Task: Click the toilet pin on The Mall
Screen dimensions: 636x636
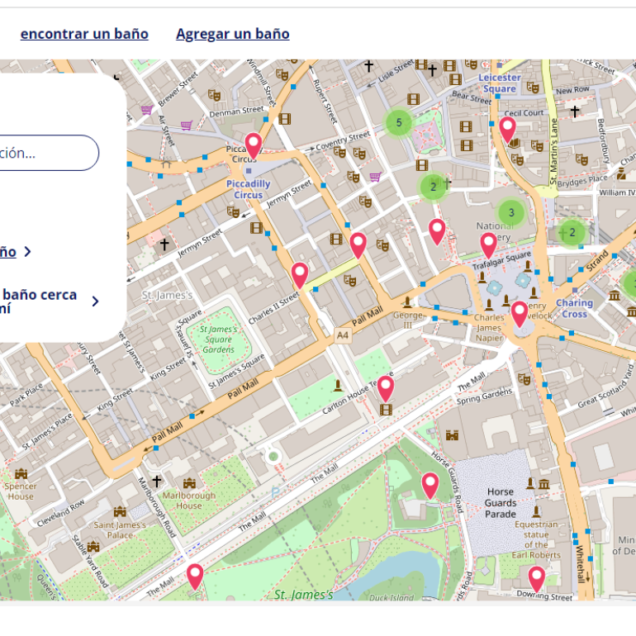Action: pyautogui.click(x=195, y=575)
